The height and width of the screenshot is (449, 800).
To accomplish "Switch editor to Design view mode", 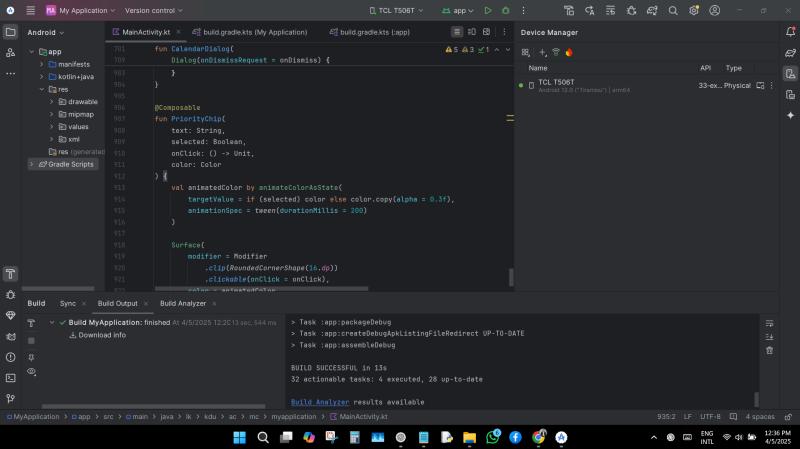I will (x=487, y=32).
